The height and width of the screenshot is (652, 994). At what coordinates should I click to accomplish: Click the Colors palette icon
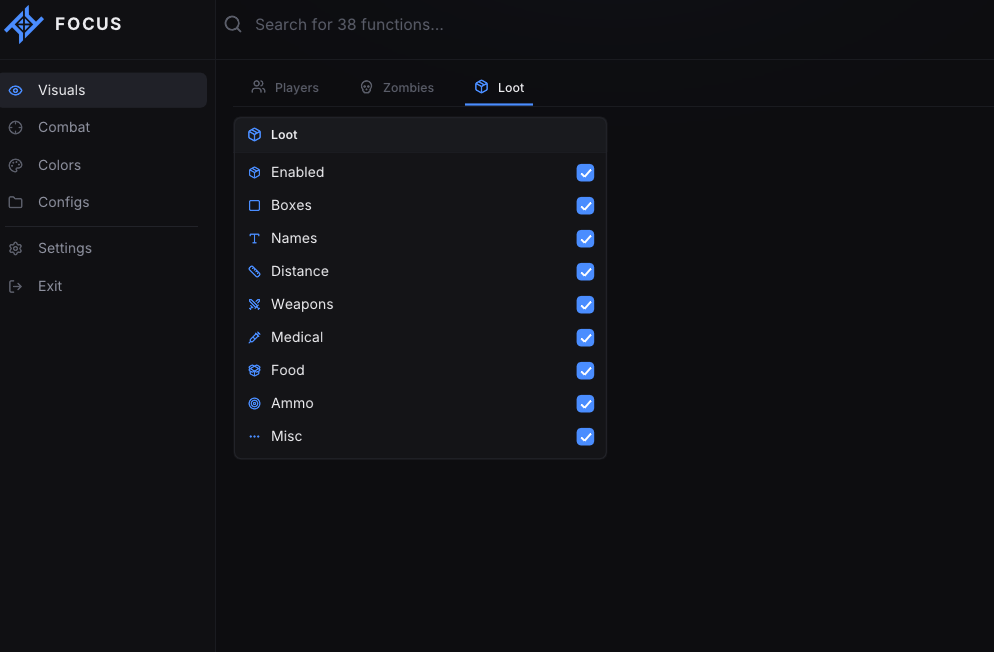coord(16,165)
